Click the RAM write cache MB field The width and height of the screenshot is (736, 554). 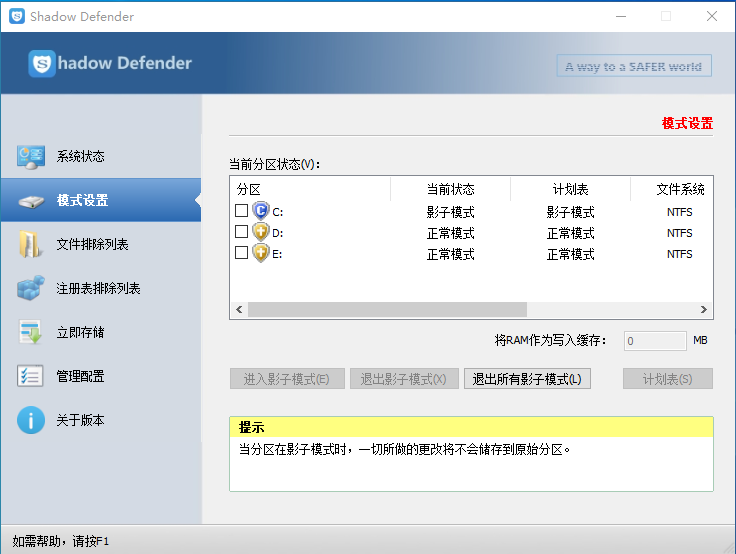coord(655,341)
